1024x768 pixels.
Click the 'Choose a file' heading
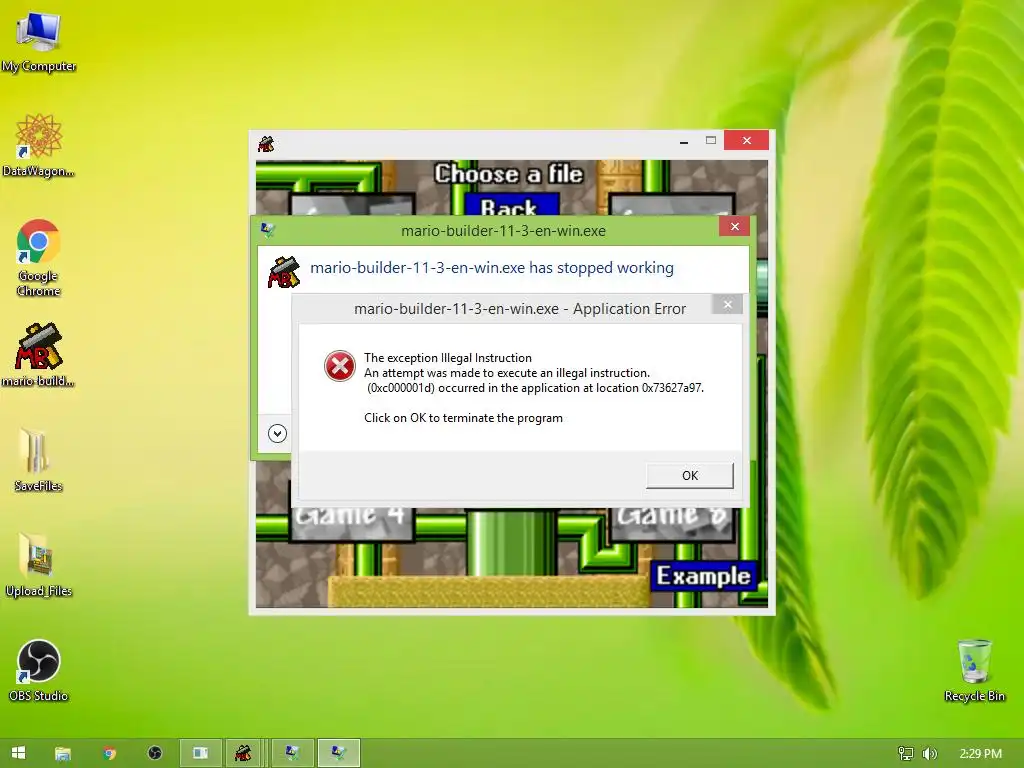[x=509, y=174]
